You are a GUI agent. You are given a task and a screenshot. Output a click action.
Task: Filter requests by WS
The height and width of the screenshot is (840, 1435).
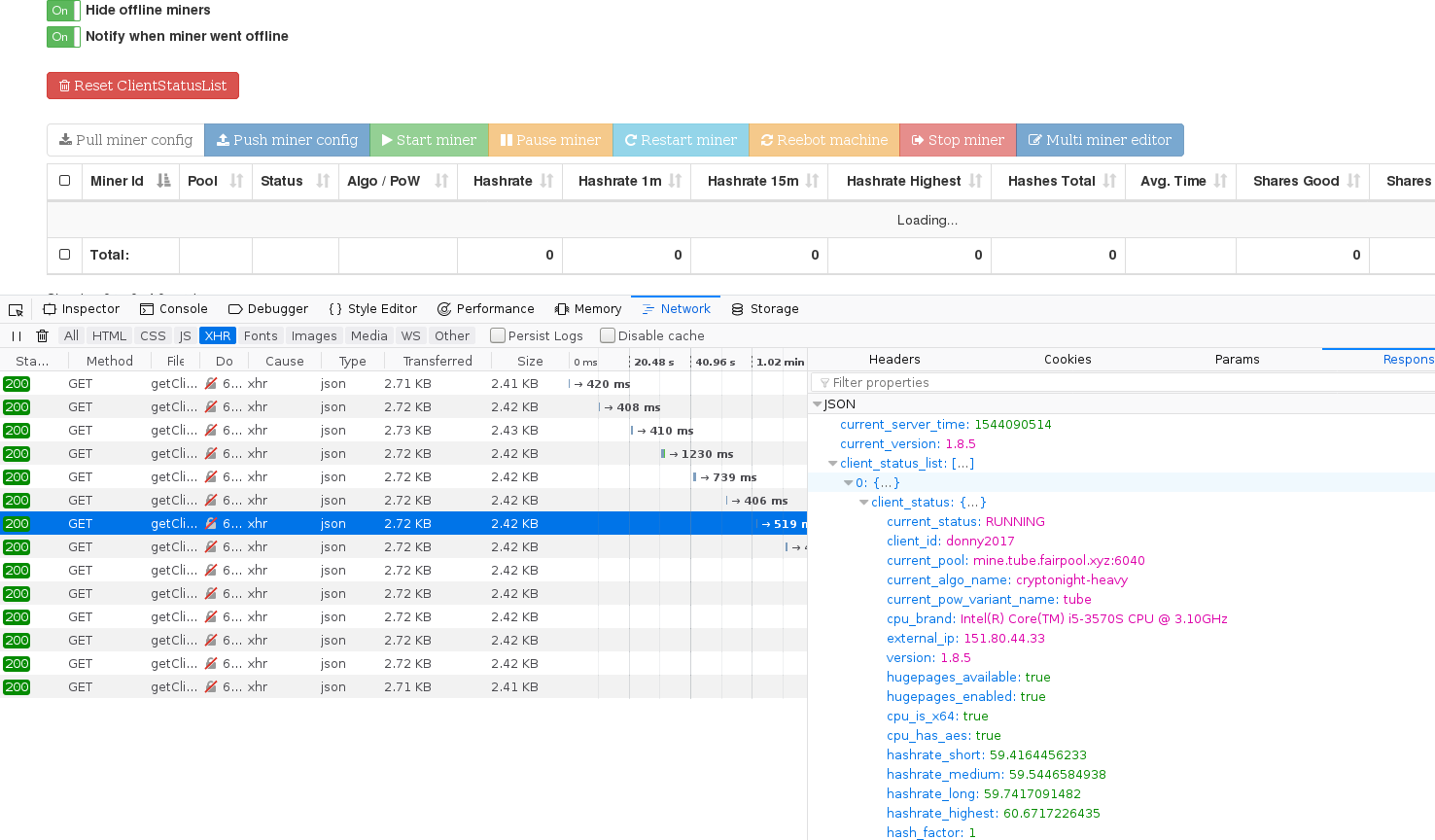(x=411, y=336)
